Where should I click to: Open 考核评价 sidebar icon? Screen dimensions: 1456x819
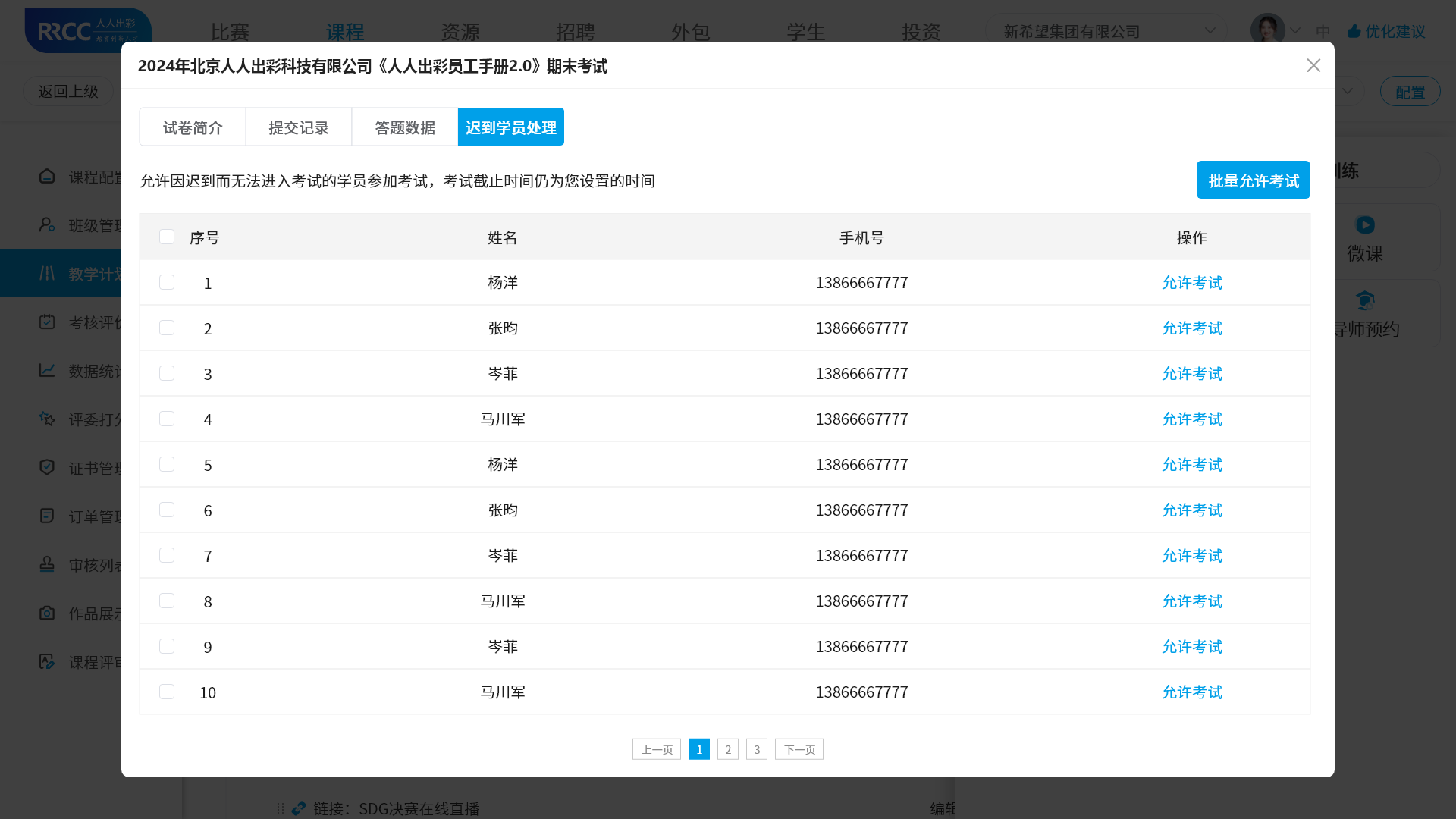click(47, 322)
